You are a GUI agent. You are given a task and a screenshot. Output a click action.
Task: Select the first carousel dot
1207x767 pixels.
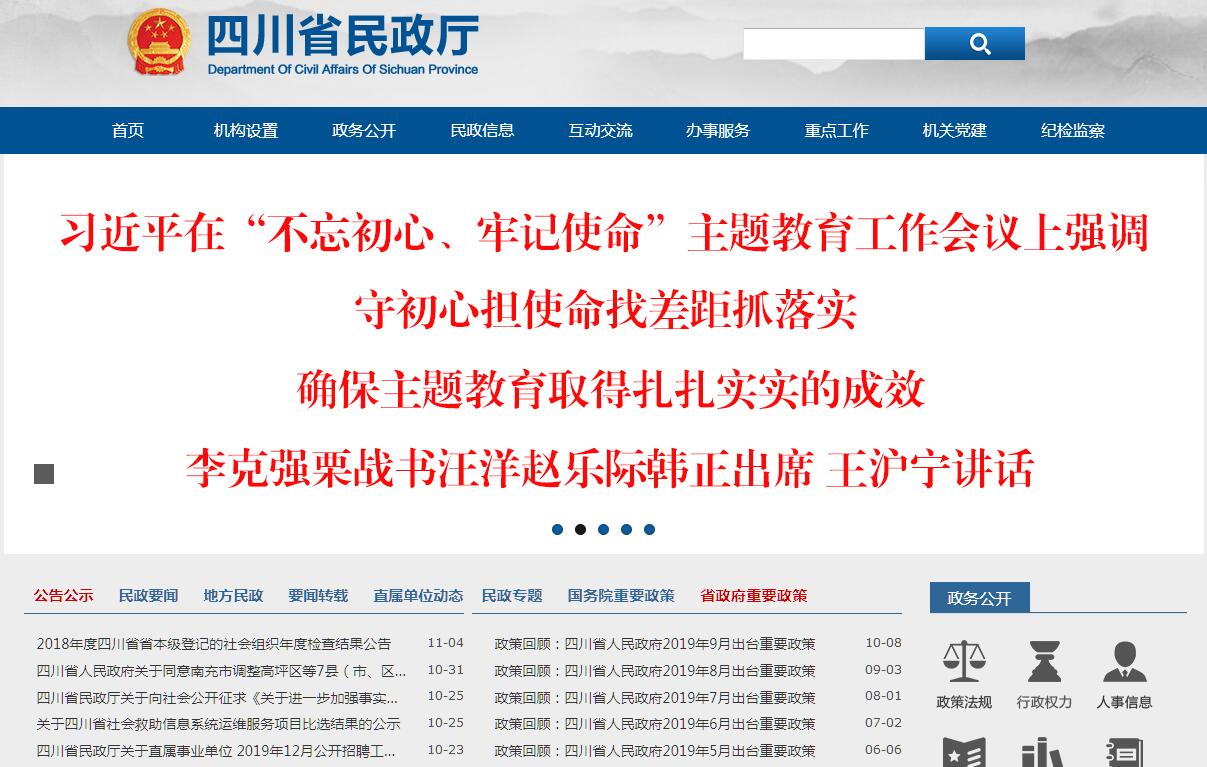click(x=558, y=530)
